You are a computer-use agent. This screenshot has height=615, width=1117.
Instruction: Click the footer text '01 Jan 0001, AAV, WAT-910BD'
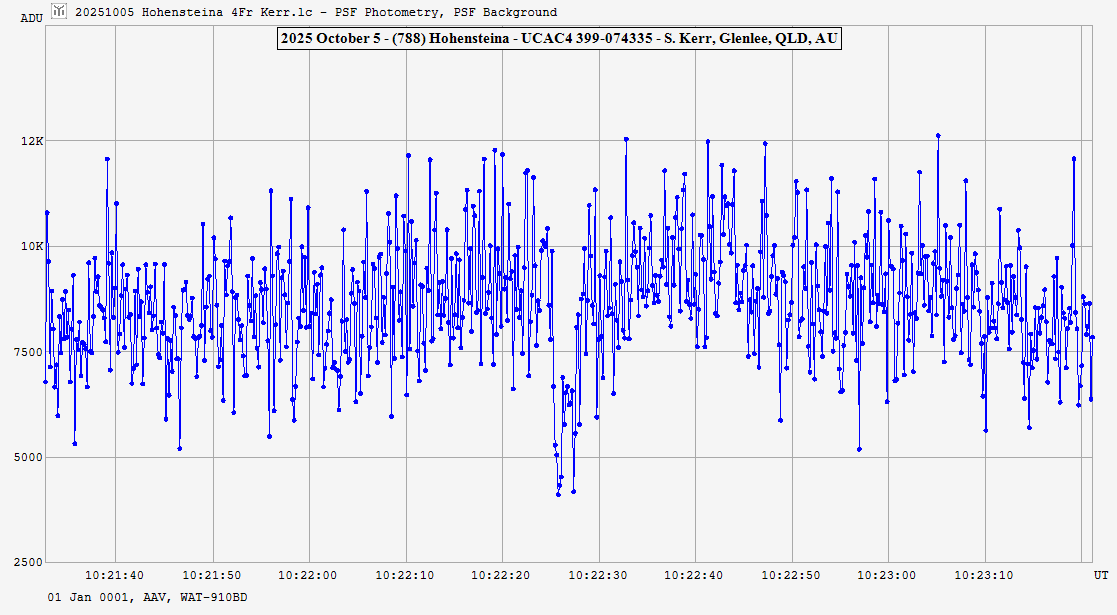click(x=148, y=597)
